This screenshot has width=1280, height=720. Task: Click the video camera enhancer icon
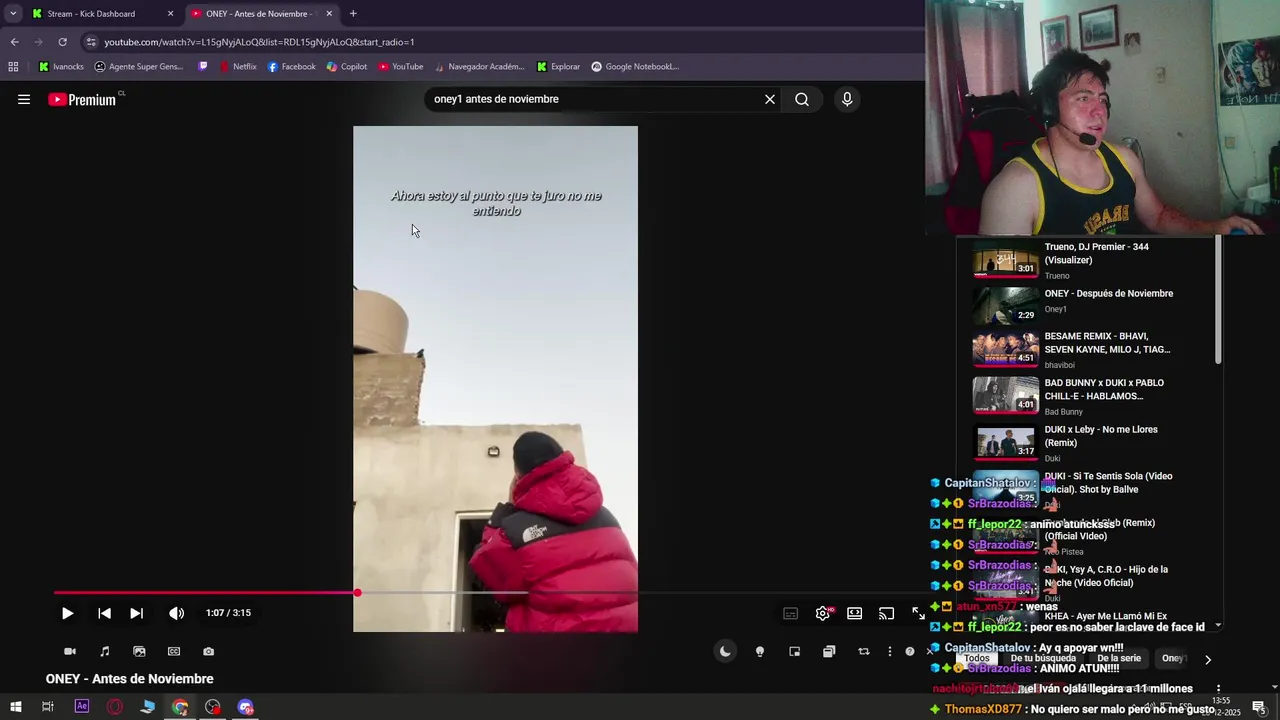coord(70,651)
